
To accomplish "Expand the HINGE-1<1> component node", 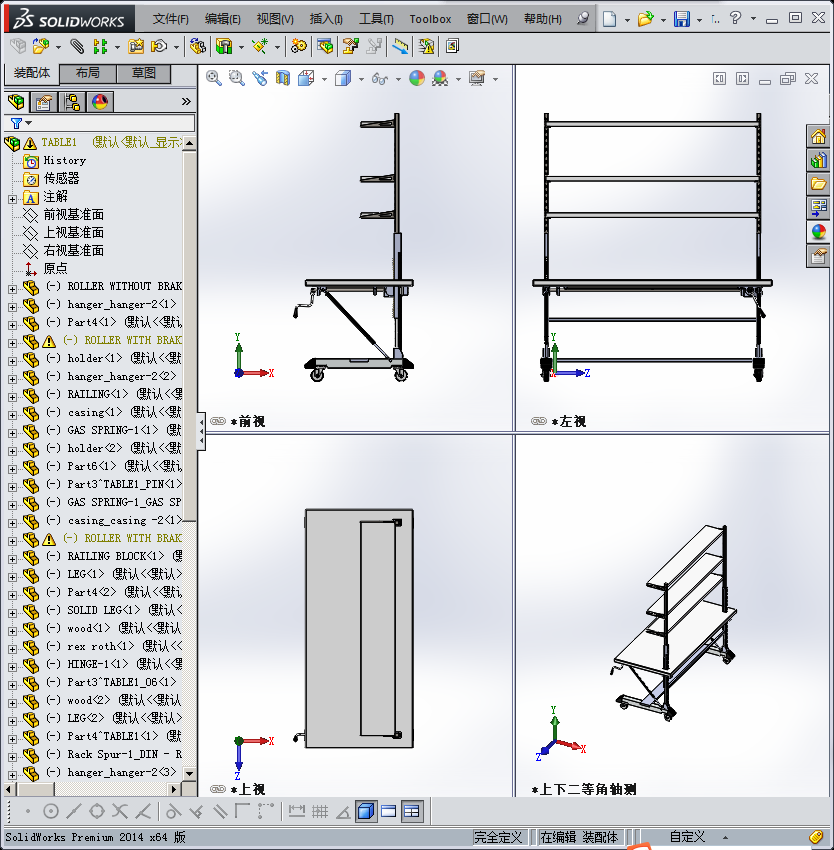I will pyautogui.click(x=12, y=667).
